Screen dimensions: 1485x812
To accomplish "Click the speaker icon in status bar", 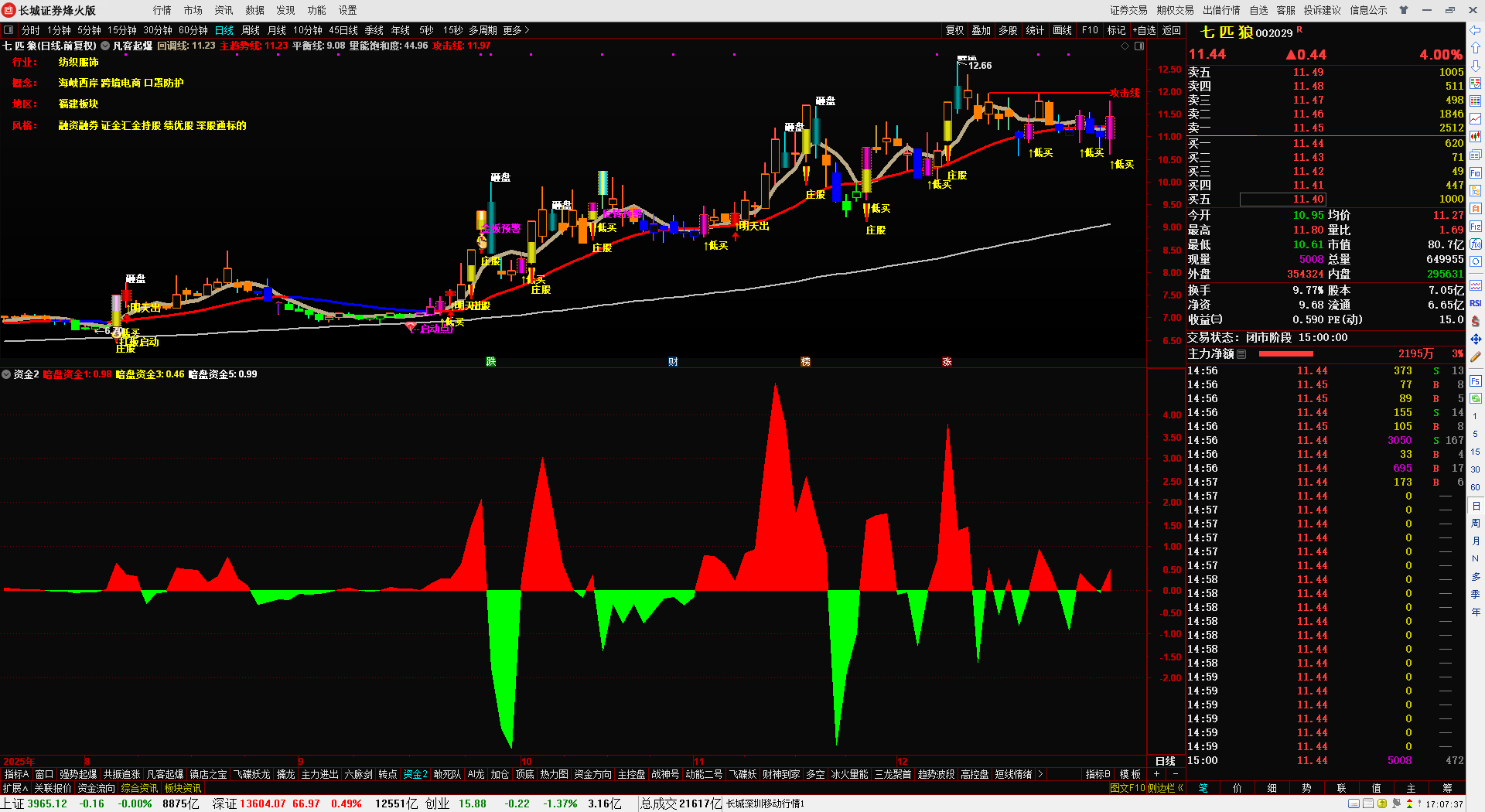I will pos(1397,804).
